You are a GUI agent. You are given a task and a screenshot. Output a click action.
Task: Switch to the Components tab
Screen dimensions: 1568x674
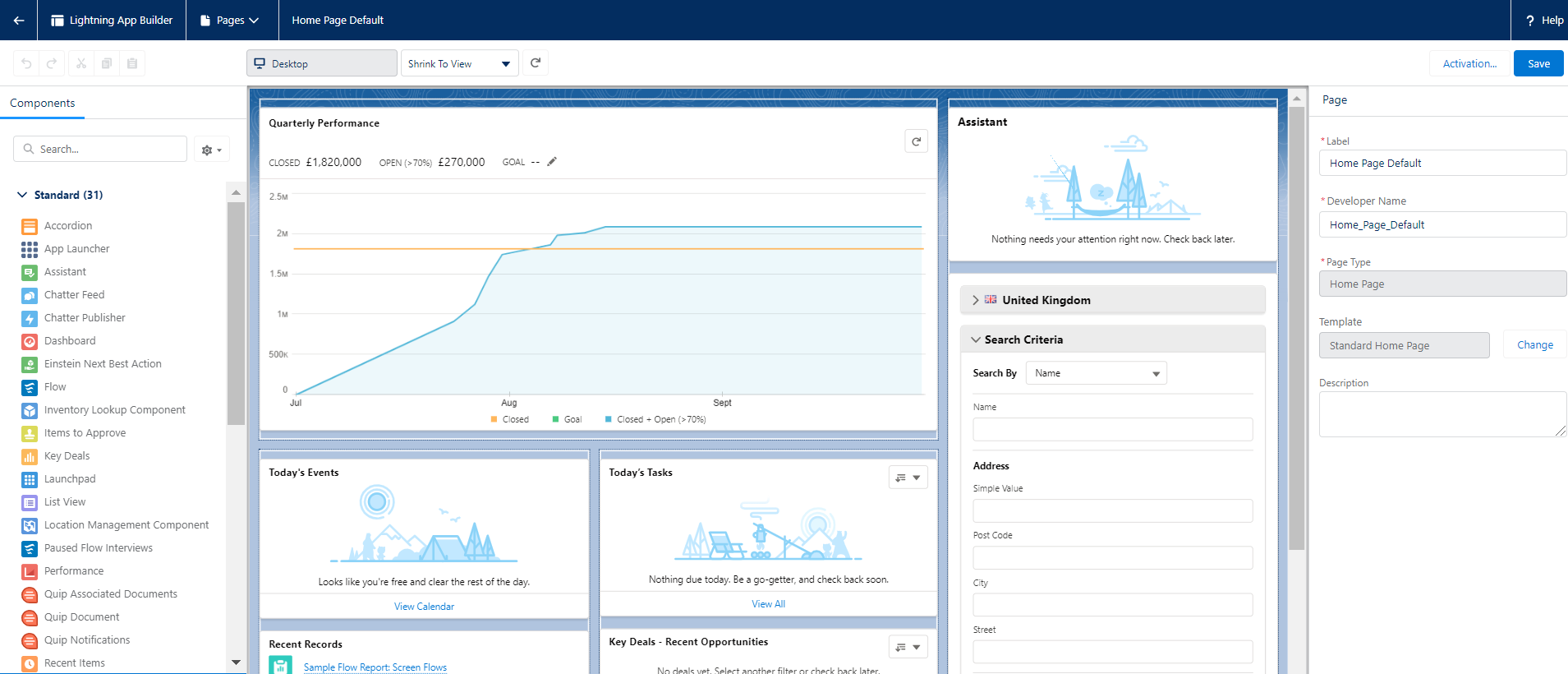coord(42,103)
